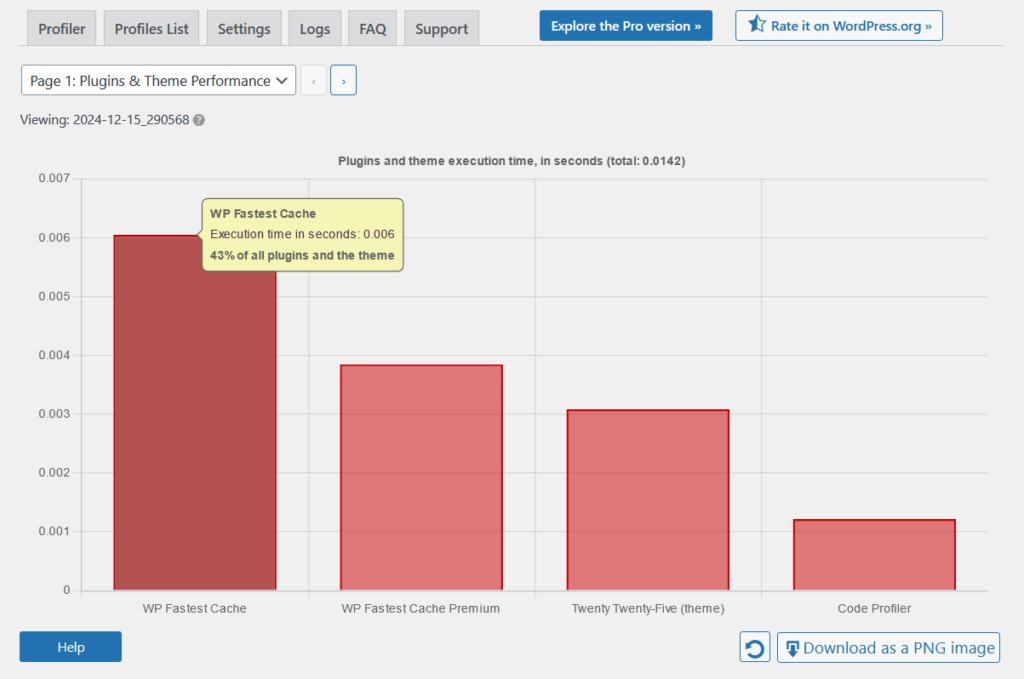This screenshot has width=1024, height=679.
Task: Click '43% of all plugins' tooltip text
Action: [x=302, y=255]
